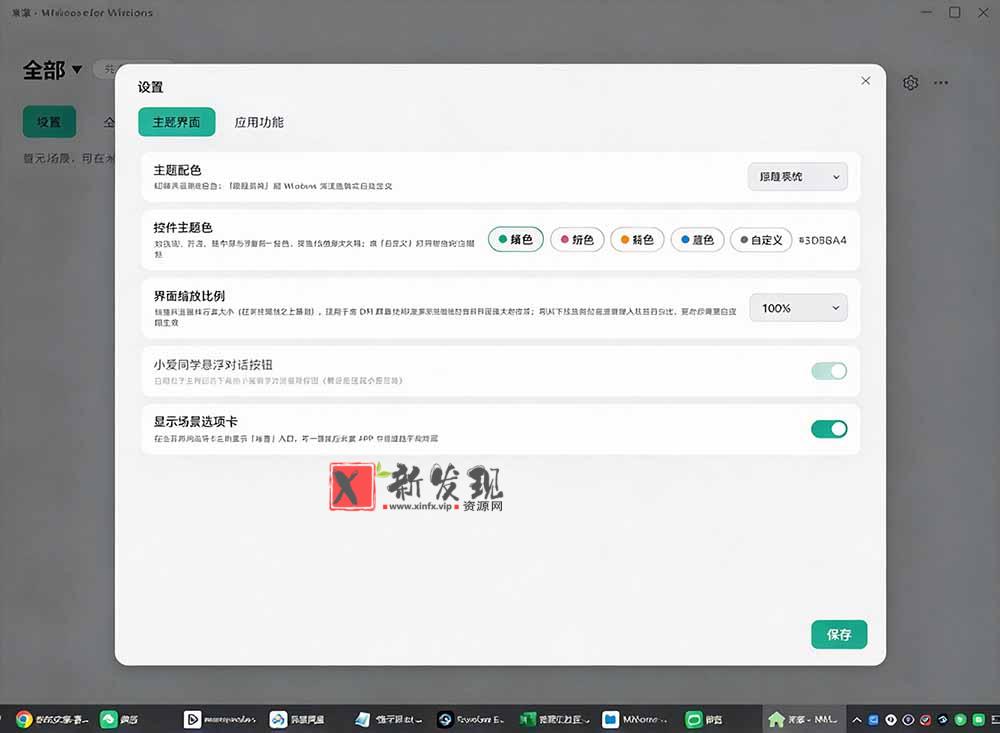Click the green house icon in the taskbar
Image resolution: width=1000 pixels, height=733 pixels.
tap(776, 719)
